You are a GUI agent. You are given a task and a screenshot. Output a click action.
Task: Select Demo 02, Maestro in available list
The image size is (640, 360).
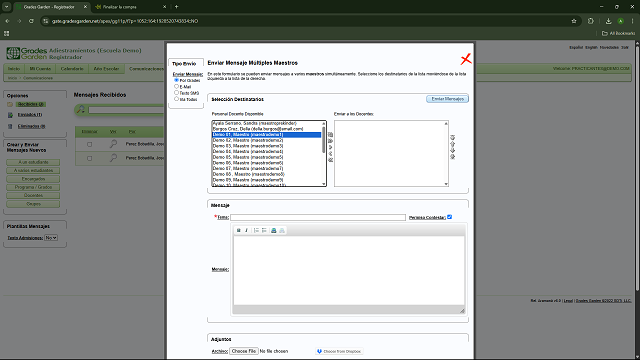[267, 140]
